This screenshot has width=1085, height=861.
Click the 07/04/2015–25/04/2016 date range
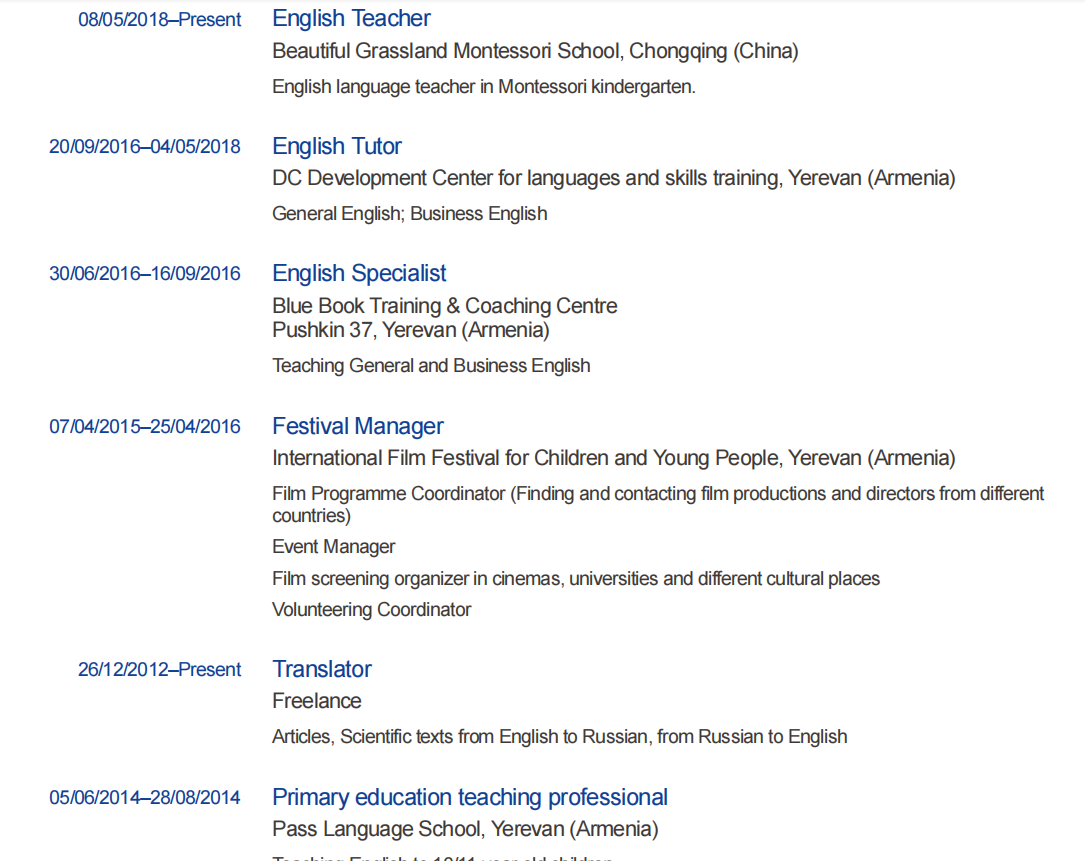coord(145,427)
